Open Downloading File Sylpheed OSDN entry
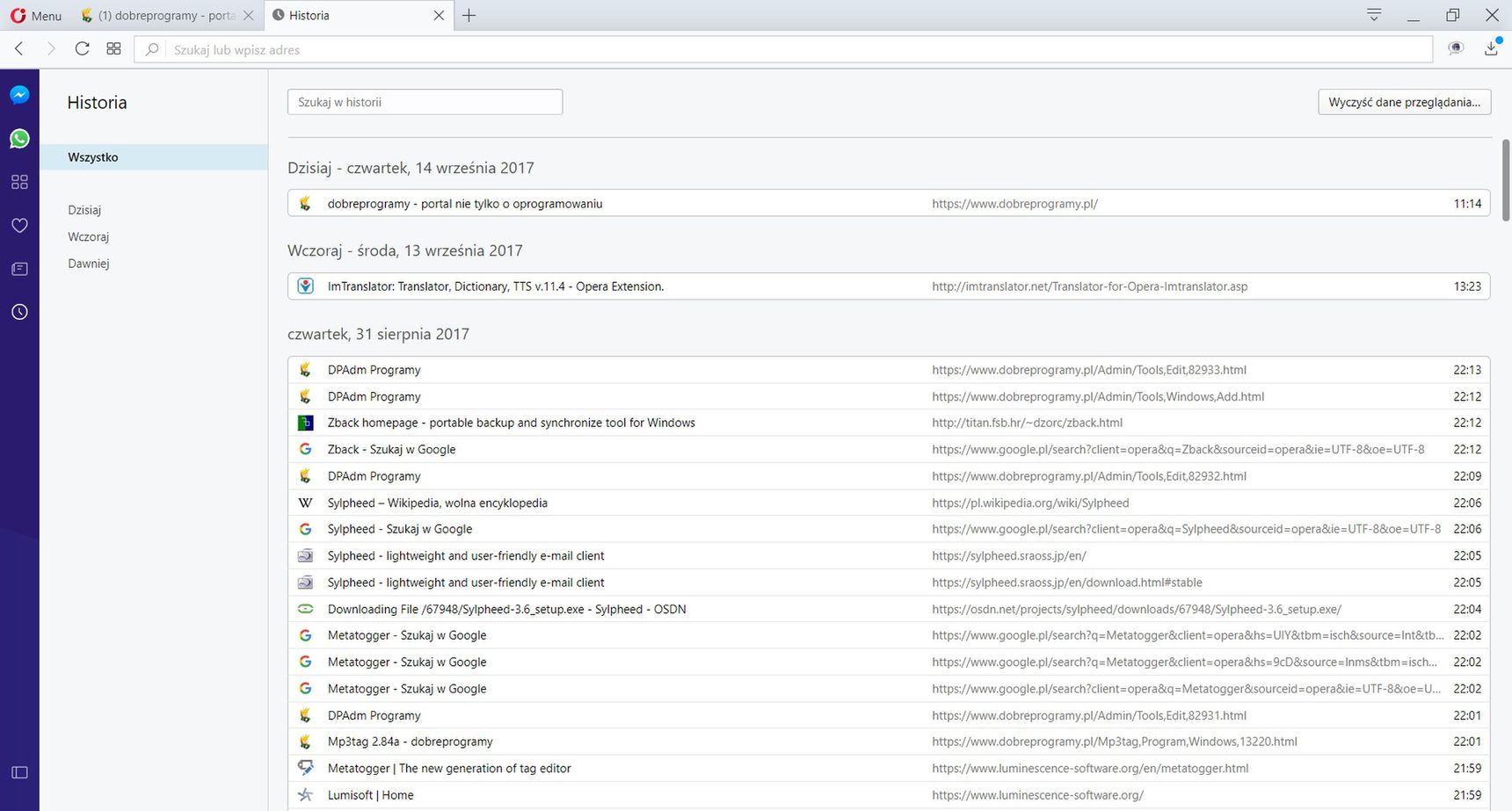 coord(889,609)
